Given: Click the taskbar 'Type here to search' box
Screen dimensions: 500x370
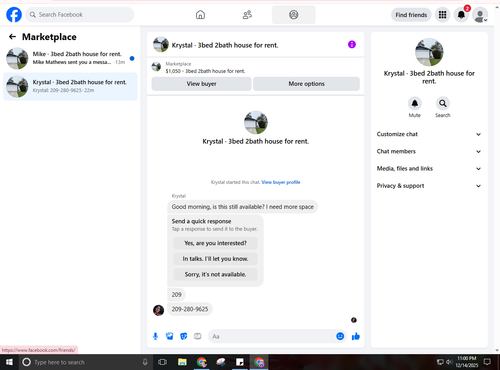Looking at the screenshot, I should coord(85,362).
